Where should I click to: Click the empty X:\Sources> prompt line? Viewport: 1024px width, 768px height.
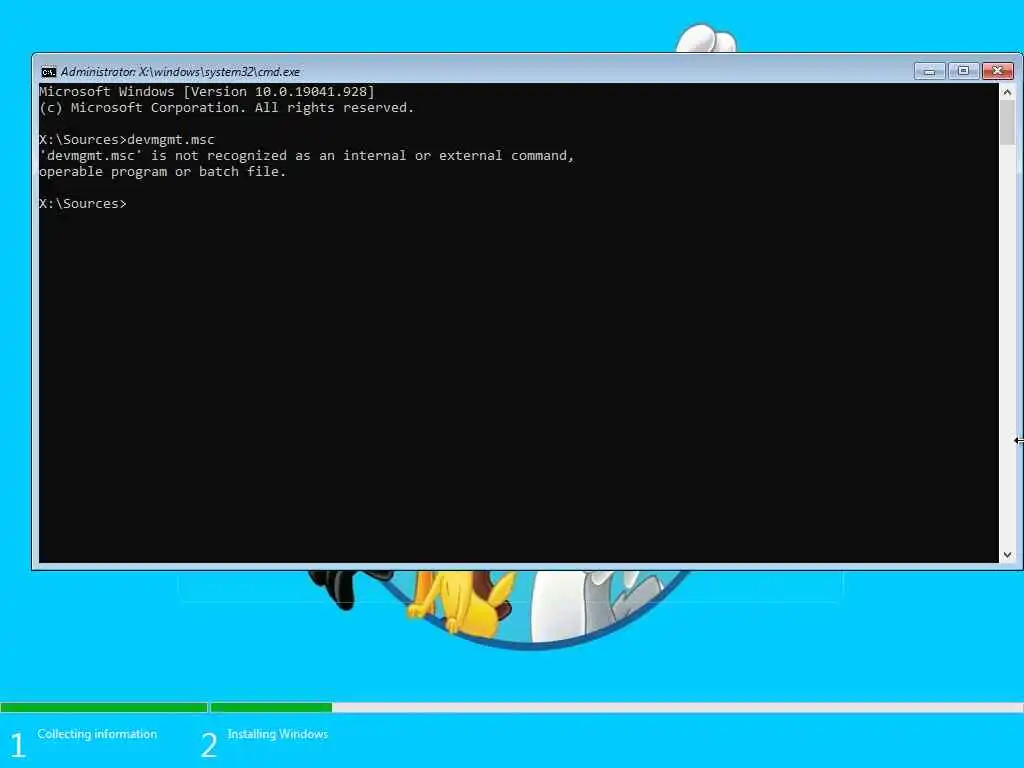pos(83,204)
